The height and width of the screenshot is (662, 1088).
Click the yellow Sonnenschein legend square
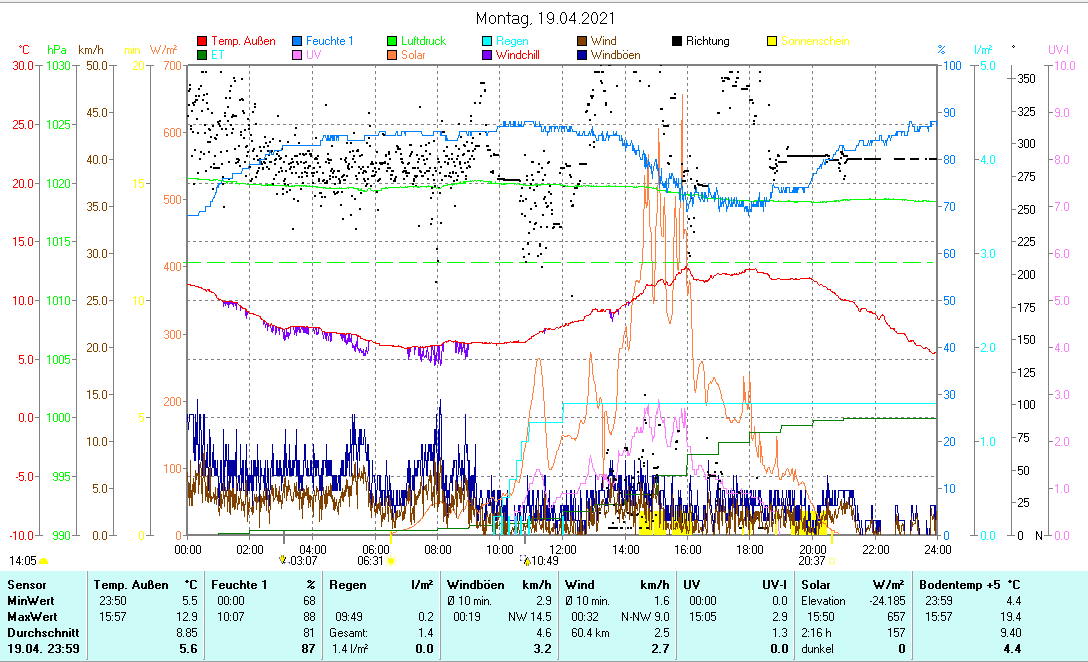pos(772,41)
